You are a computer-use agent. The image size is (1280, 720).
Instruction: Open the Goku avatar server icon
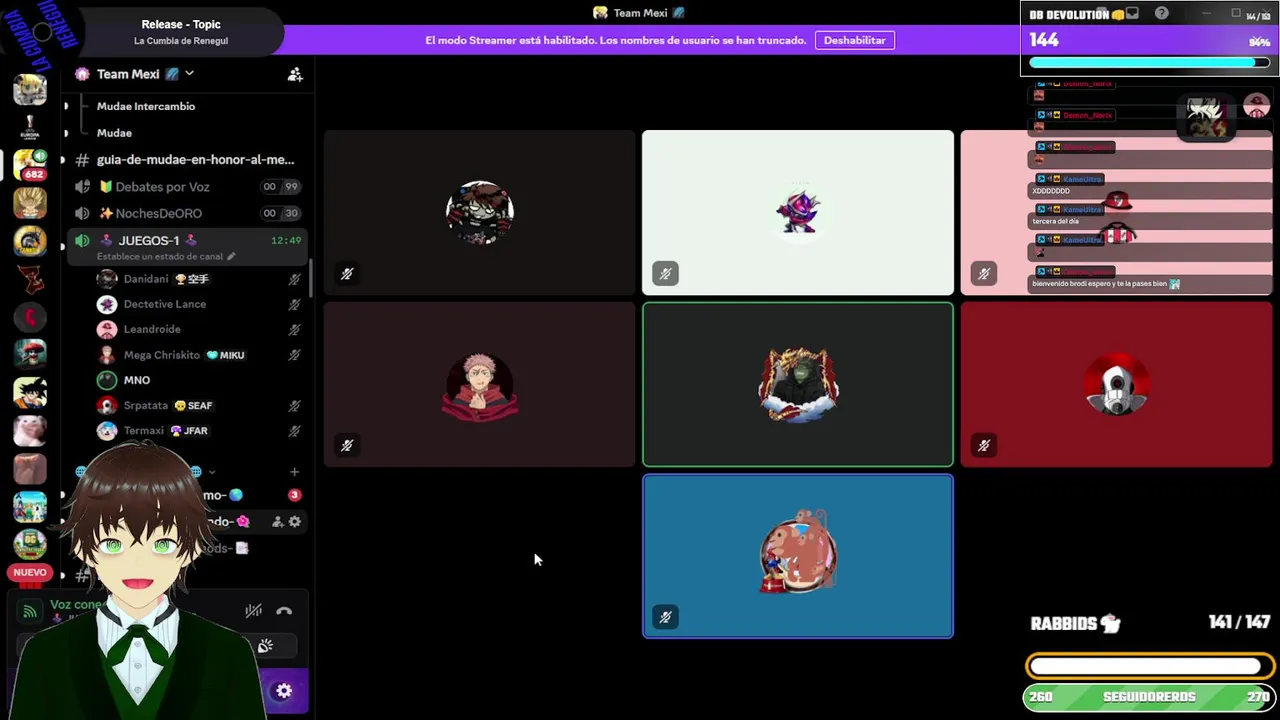pos(30,392)
